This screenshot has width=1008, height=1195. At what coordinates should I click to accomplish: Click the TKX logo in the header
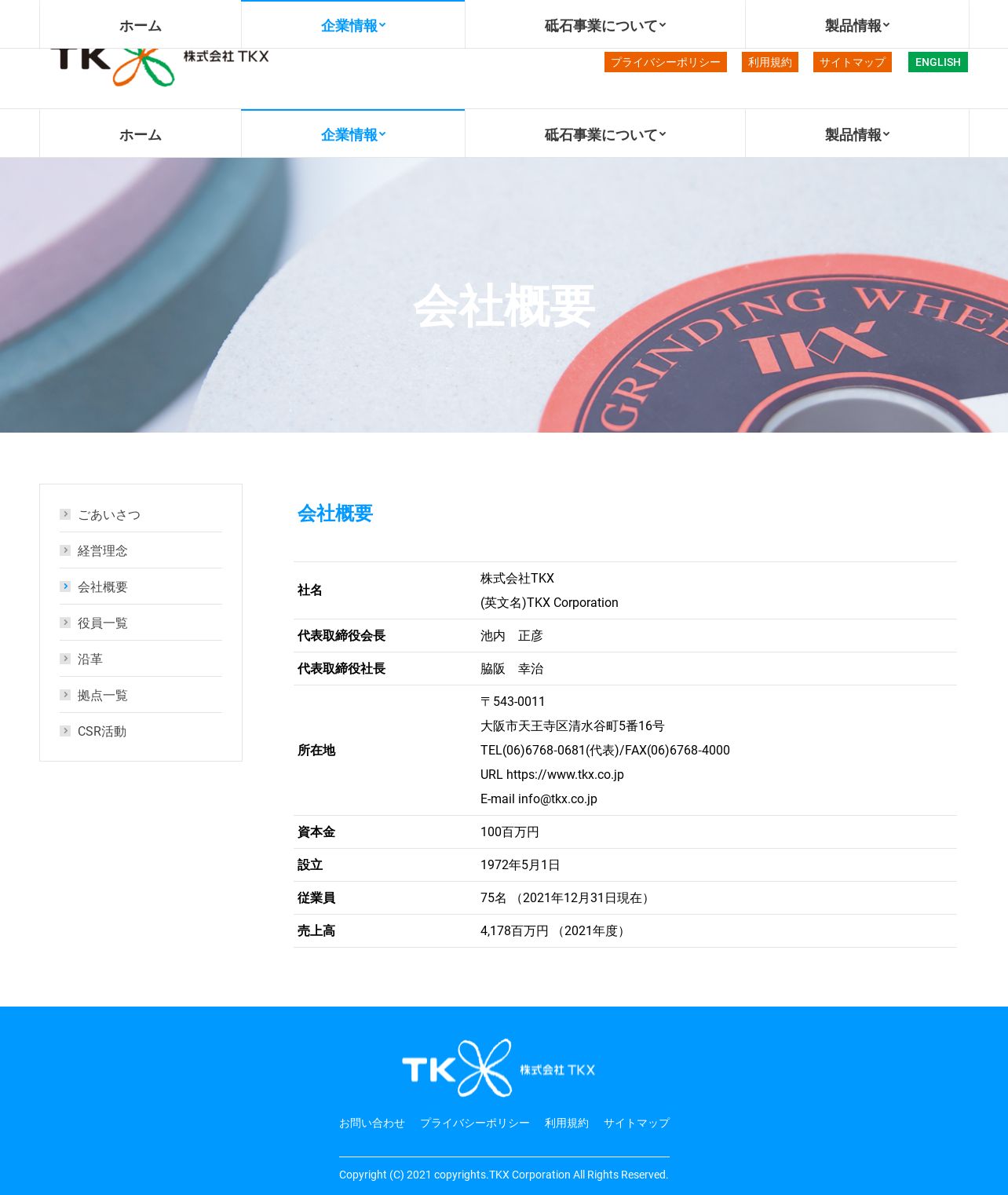pos(159,68)
